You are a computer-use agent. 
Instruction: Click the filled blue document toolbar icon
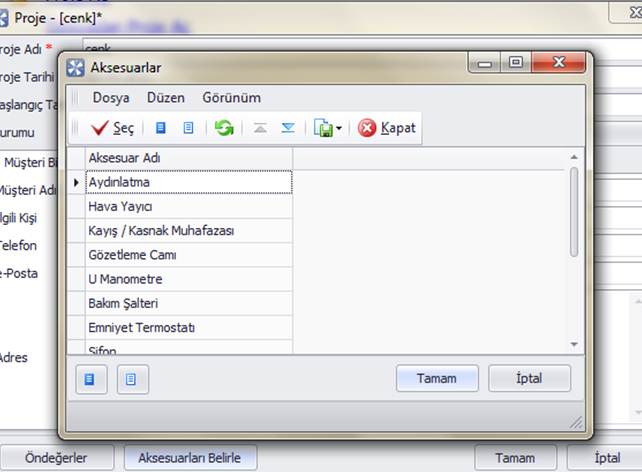(161, 128)
